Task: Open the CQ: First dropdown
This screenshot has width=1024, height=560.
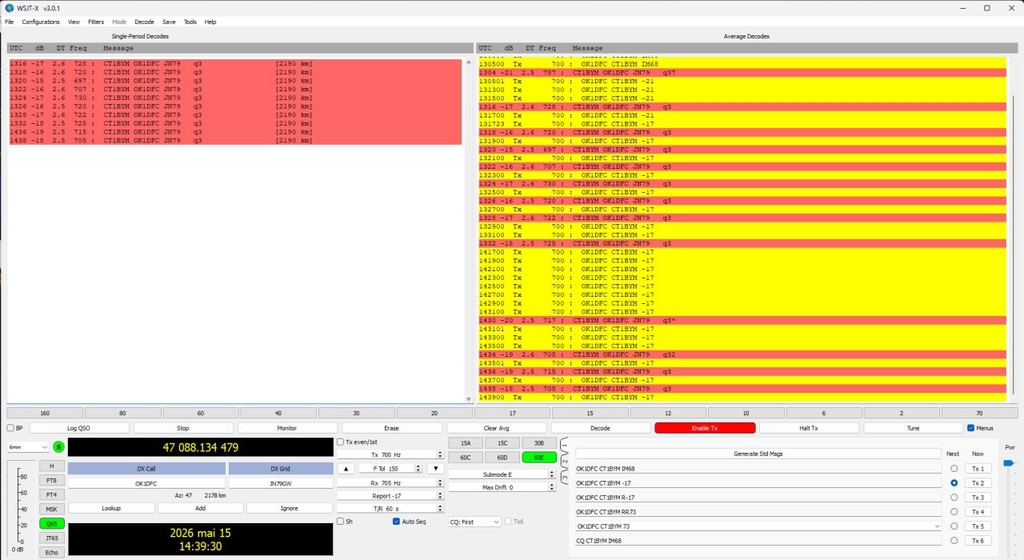Action: (475, 521)
